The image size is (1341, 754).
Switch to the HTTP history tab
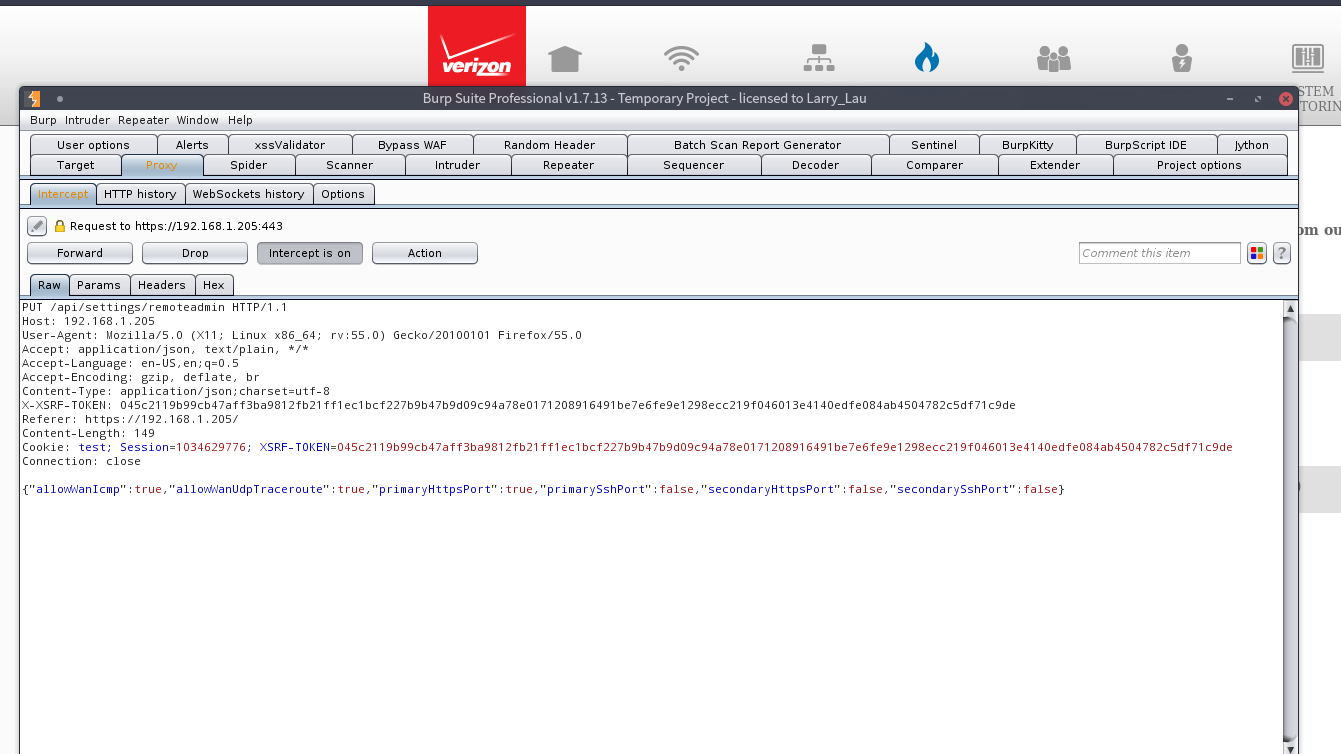pyautogui.click(x=140, y=194)
